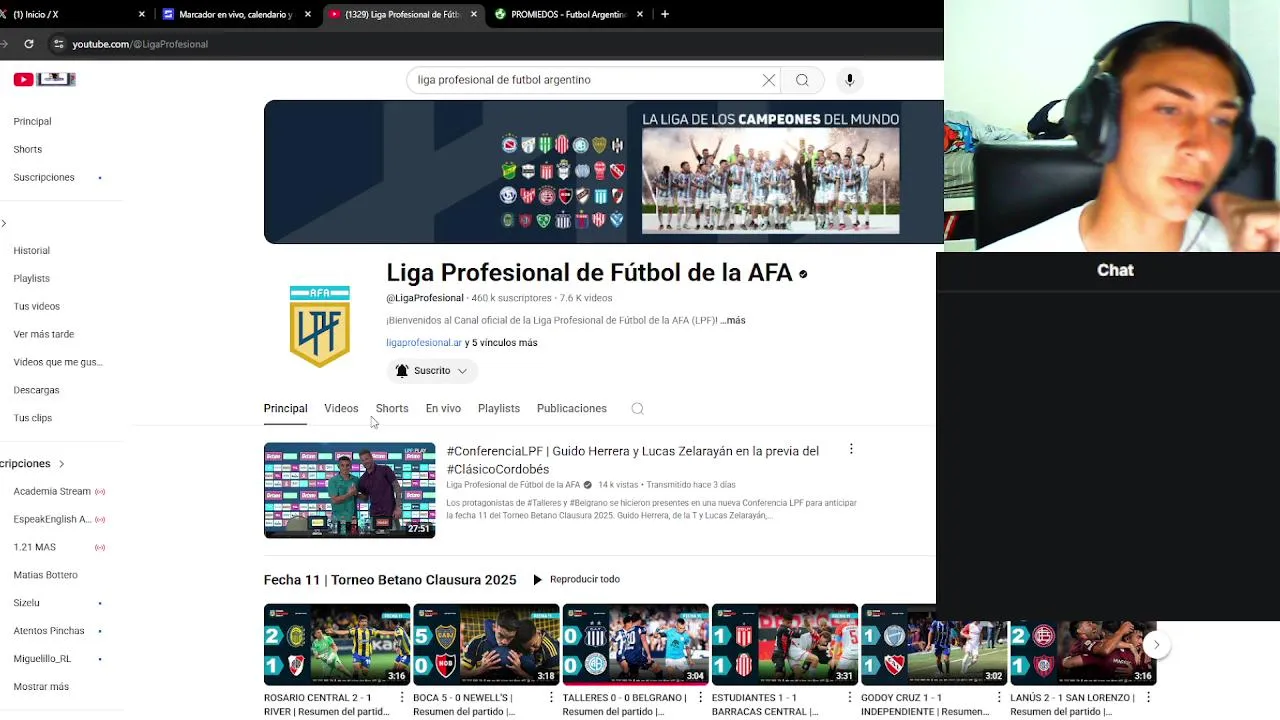Open Shorts in the sidebar

click(28, 150)
